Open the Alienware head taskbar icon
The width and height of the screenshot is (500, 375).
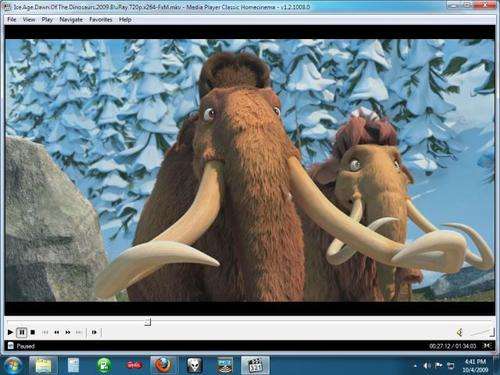(x=194, y=365)
